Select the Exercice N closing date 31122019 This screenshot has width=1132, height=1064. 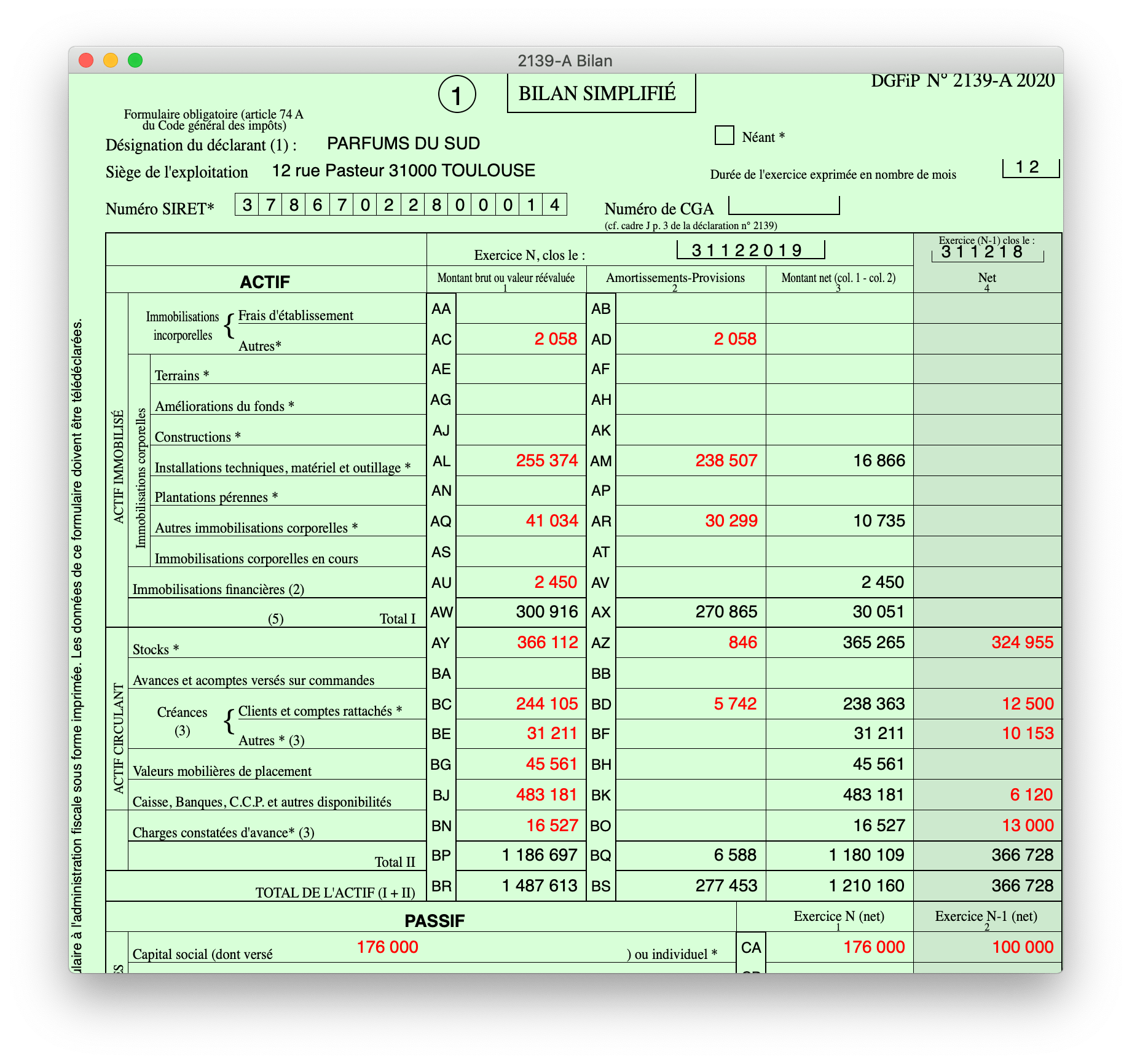tap(750, 250)
